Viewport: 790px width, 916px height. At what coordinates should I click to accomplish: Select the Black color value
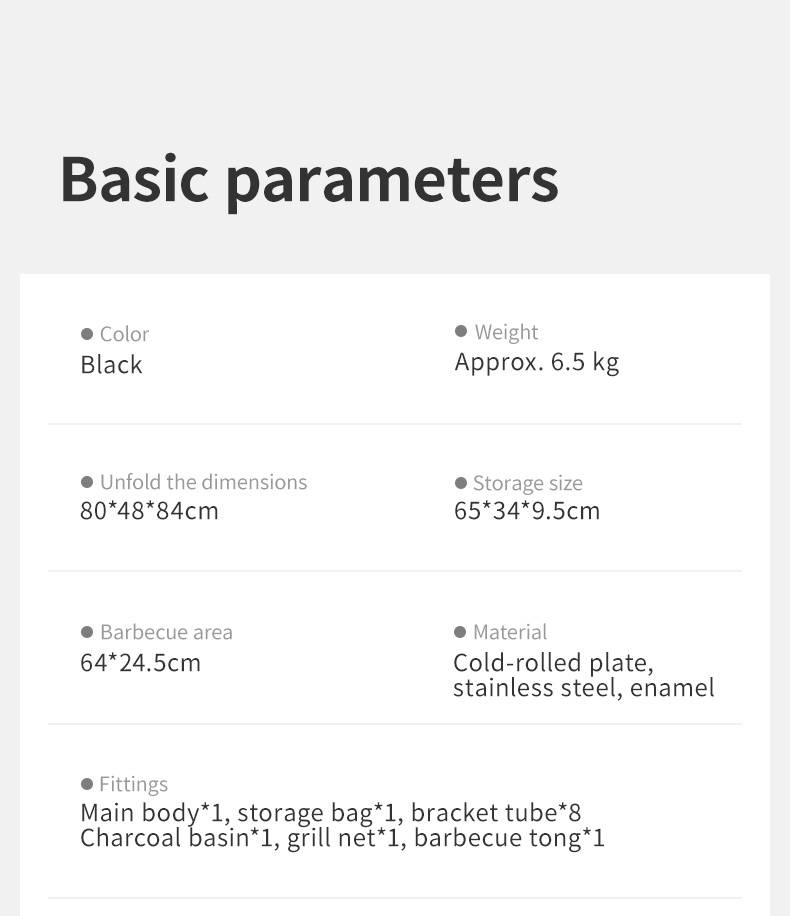point(111,365)
